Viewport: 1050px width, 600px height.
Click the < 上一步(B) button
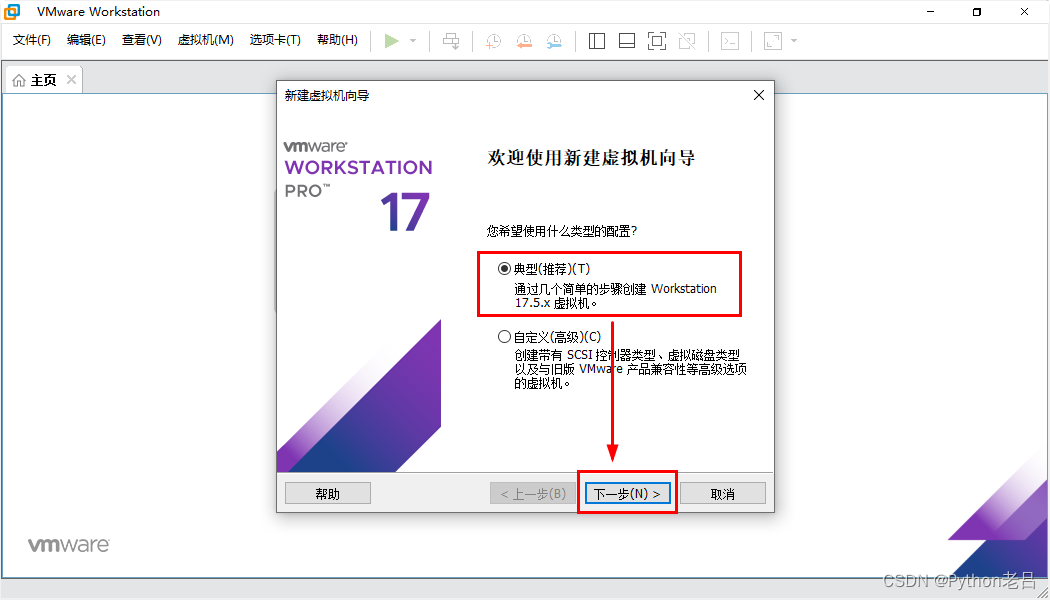coord(533,494)
